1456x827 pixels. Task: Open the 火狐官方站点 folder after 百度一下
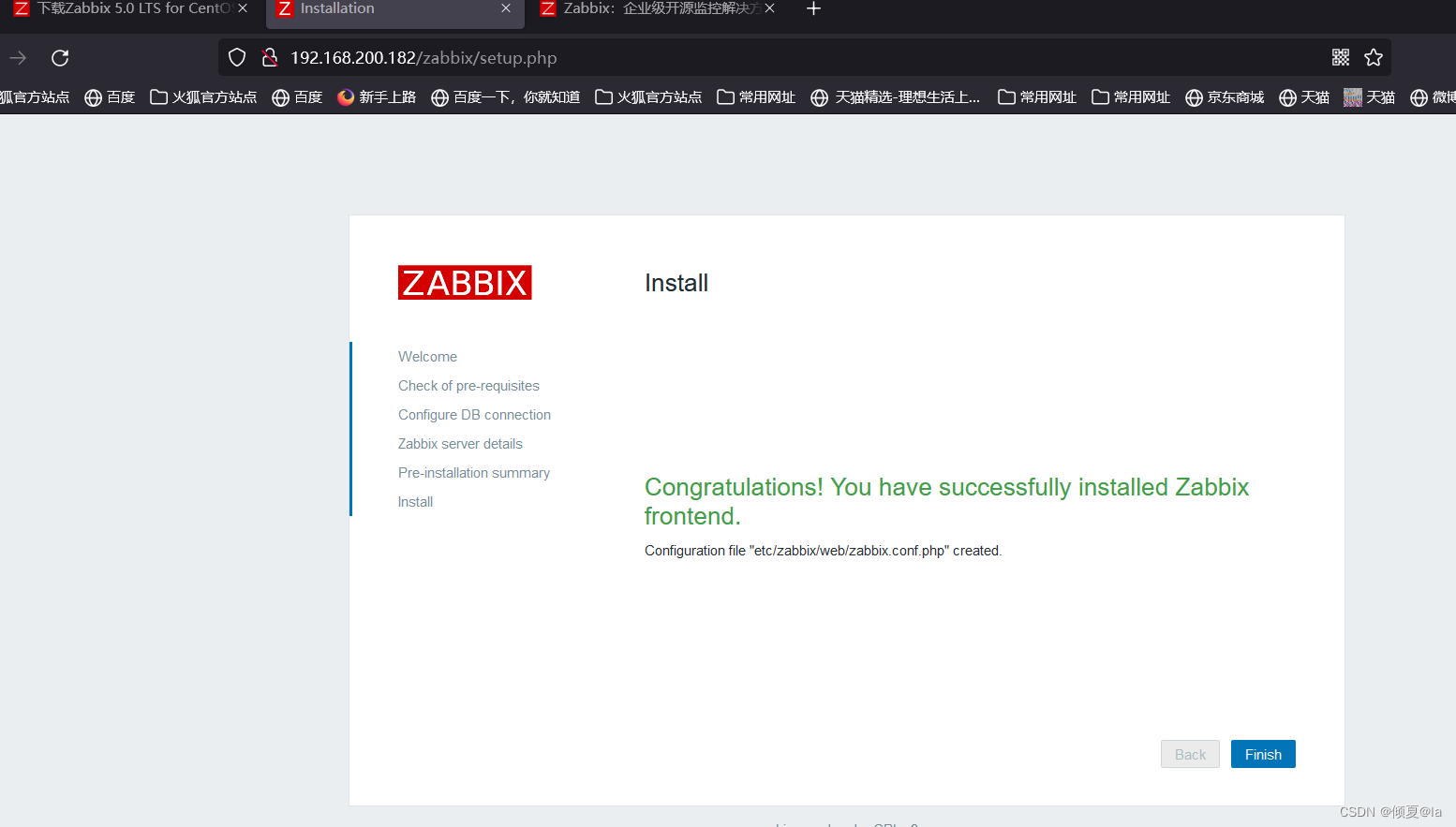(x=648, y=97)
